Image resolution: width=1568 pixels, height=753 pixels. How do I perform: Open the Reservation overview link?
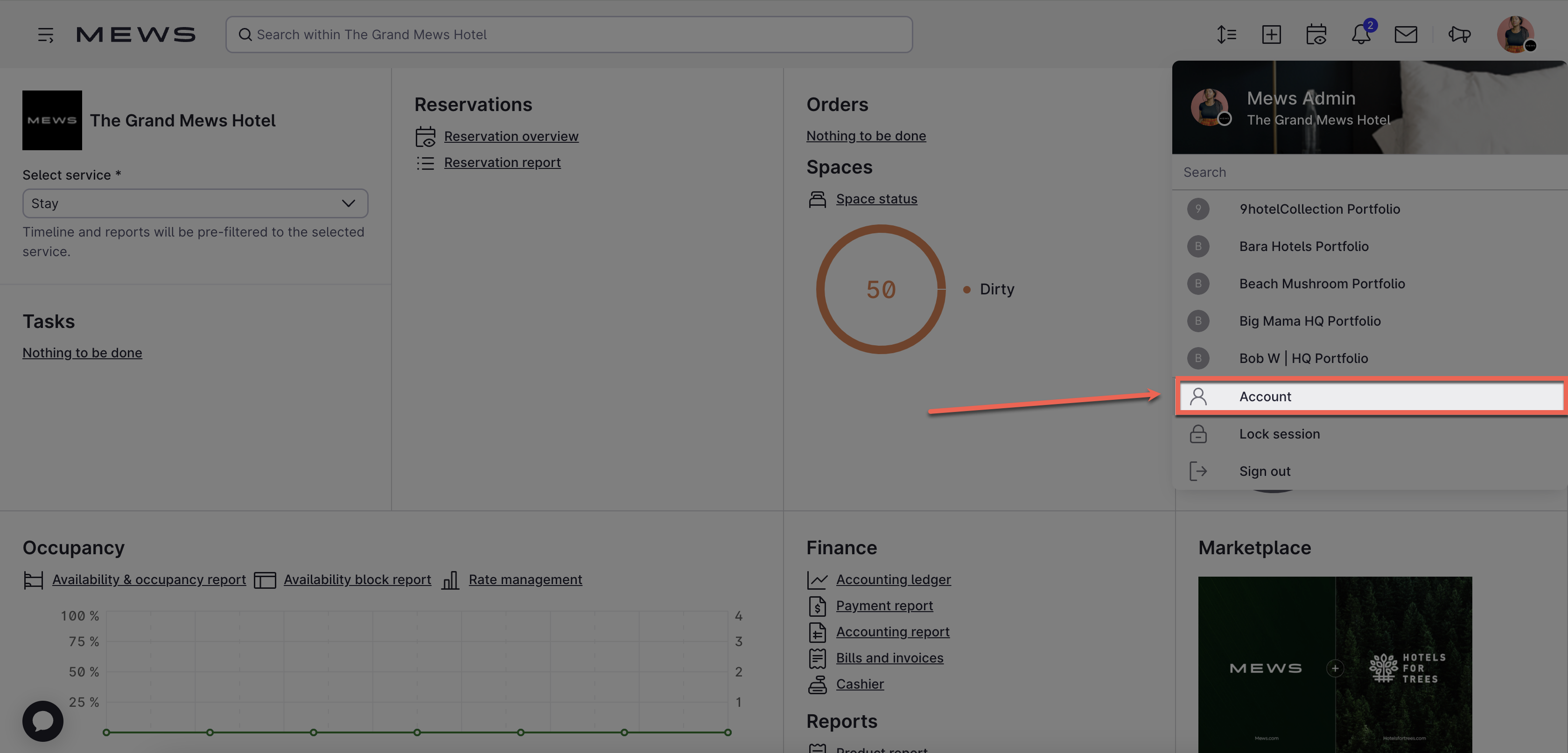tap(511, 136)
